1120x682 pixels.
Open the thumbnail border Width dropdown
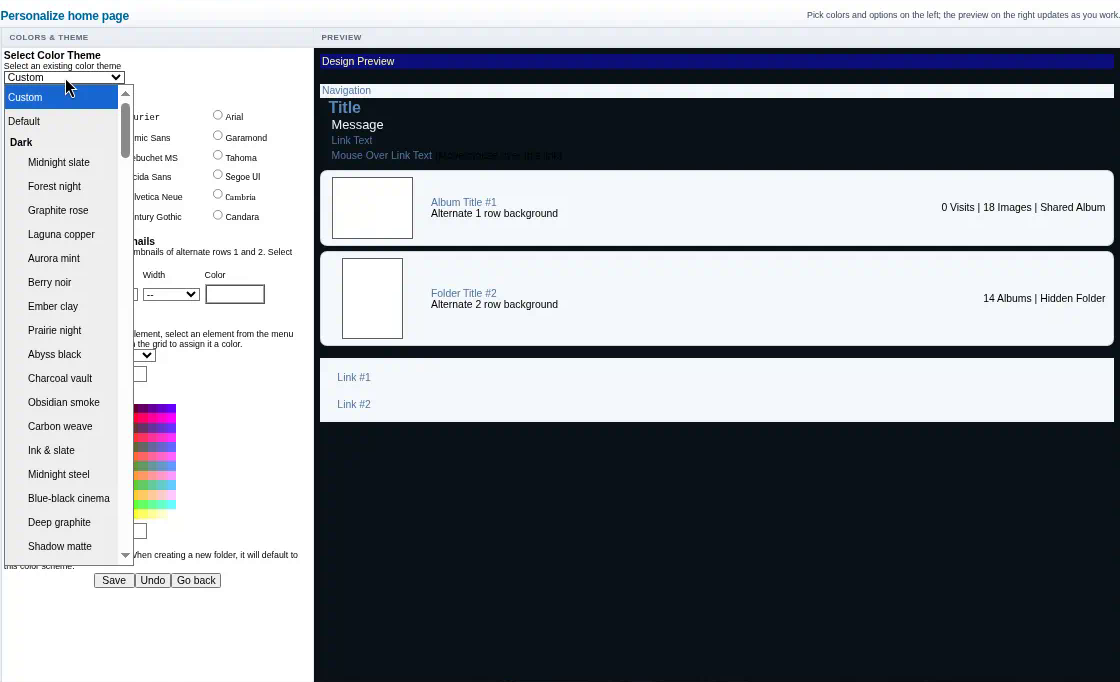(x=171, y=294)
